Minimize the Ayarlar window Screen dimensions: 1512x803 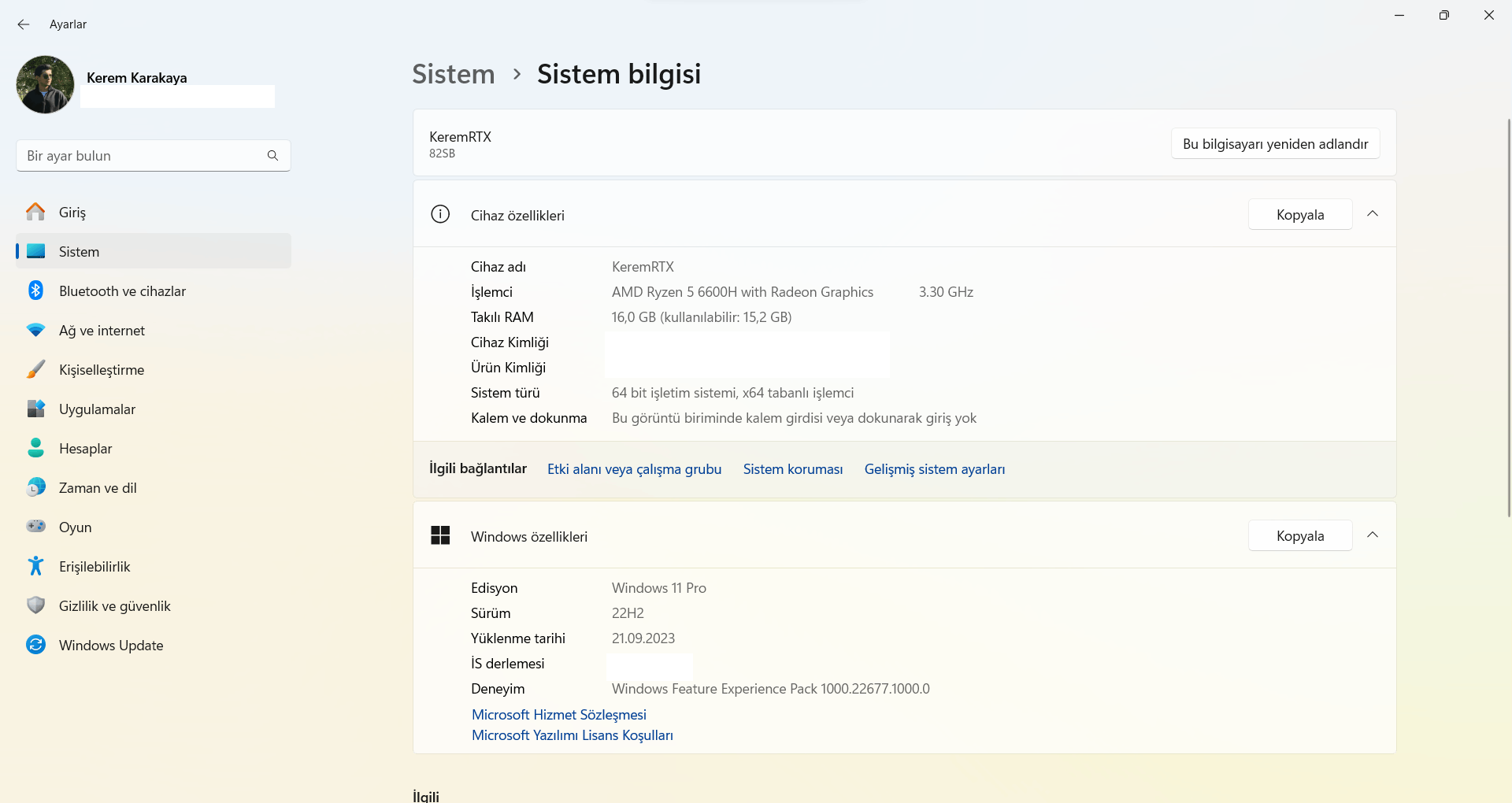pyautogui.click(x=1399, y=15)
